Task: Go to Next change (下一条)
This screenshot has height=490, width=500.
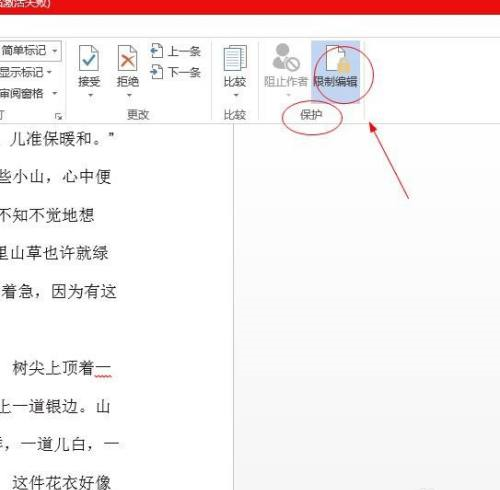Action: [176, 72]
